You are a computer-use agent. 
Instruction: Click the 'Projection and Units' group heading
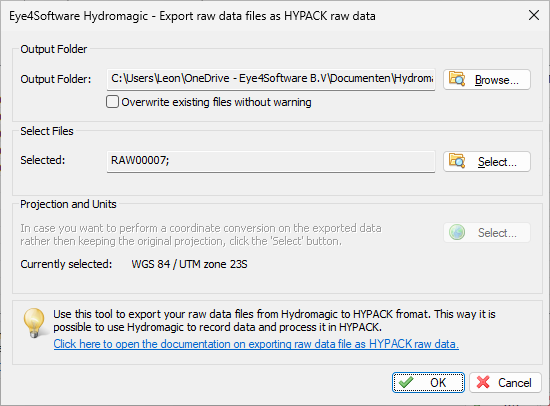pyautogui.click(x=68, y=204)
